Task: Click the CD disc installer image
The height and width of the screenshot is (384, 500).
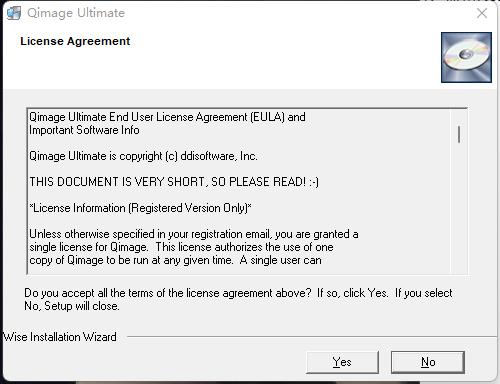Action: [x=466, y=57]
